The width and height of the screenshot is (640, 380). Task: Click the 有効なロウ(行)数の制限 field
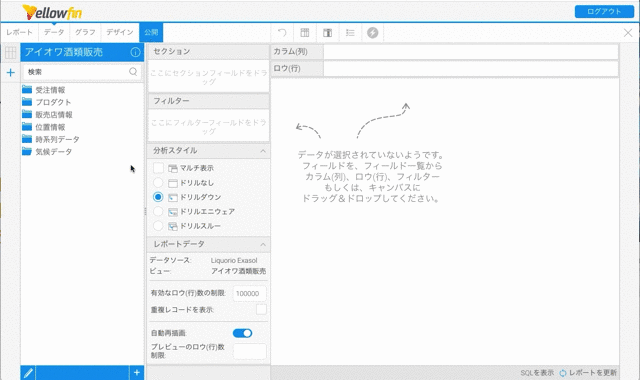(249, 293)
